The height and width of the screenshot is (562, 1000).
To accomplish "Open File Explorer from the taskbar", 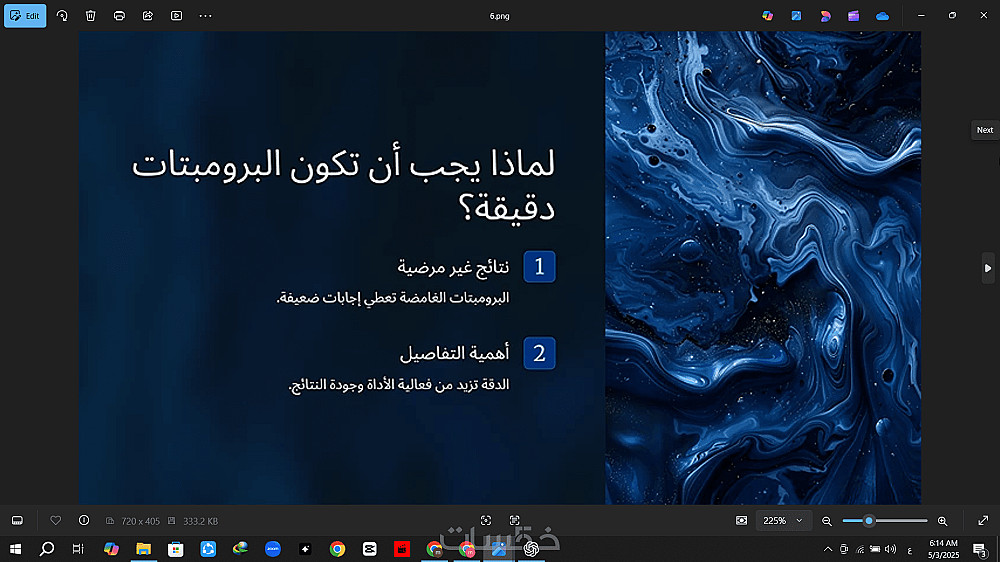I will click(x=143, y=549).
